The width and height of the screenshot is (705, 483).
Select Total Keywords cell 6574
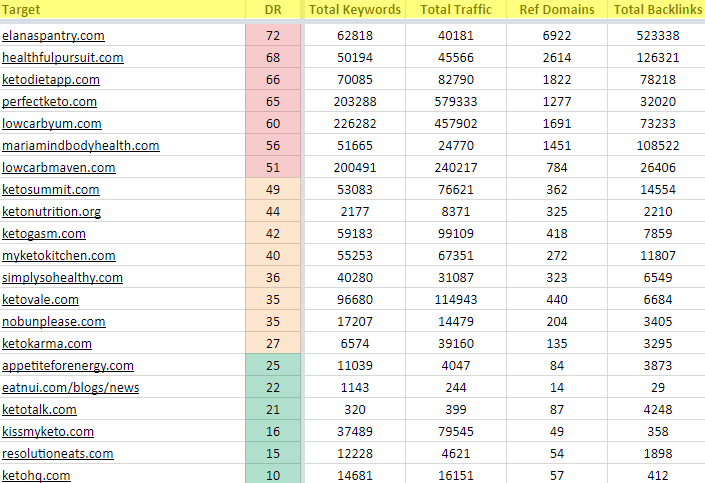[x=355, y=344]
